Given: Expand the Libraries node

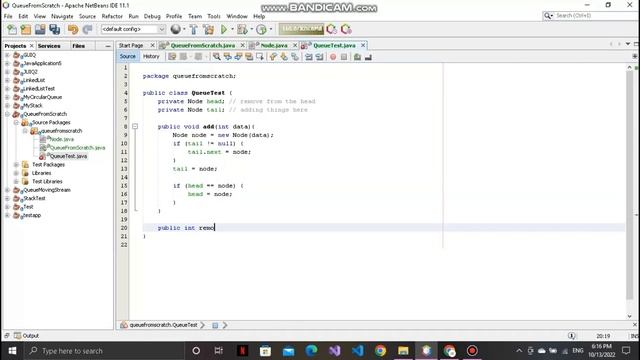Looking at the screenshot, I should (16, 173).
